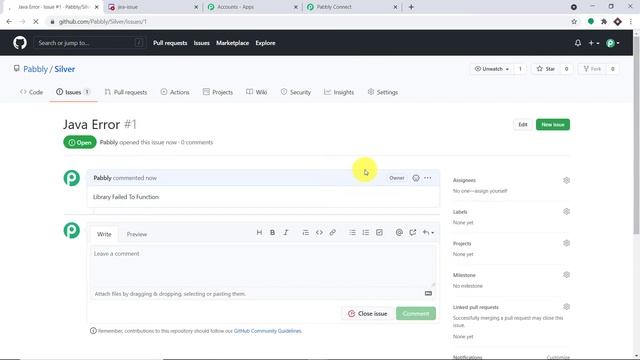Open the Pabbly owner link in breadcrumb
Image resolution: width=640 pixels, height=360 pixels.
click(x=36, y=69)
